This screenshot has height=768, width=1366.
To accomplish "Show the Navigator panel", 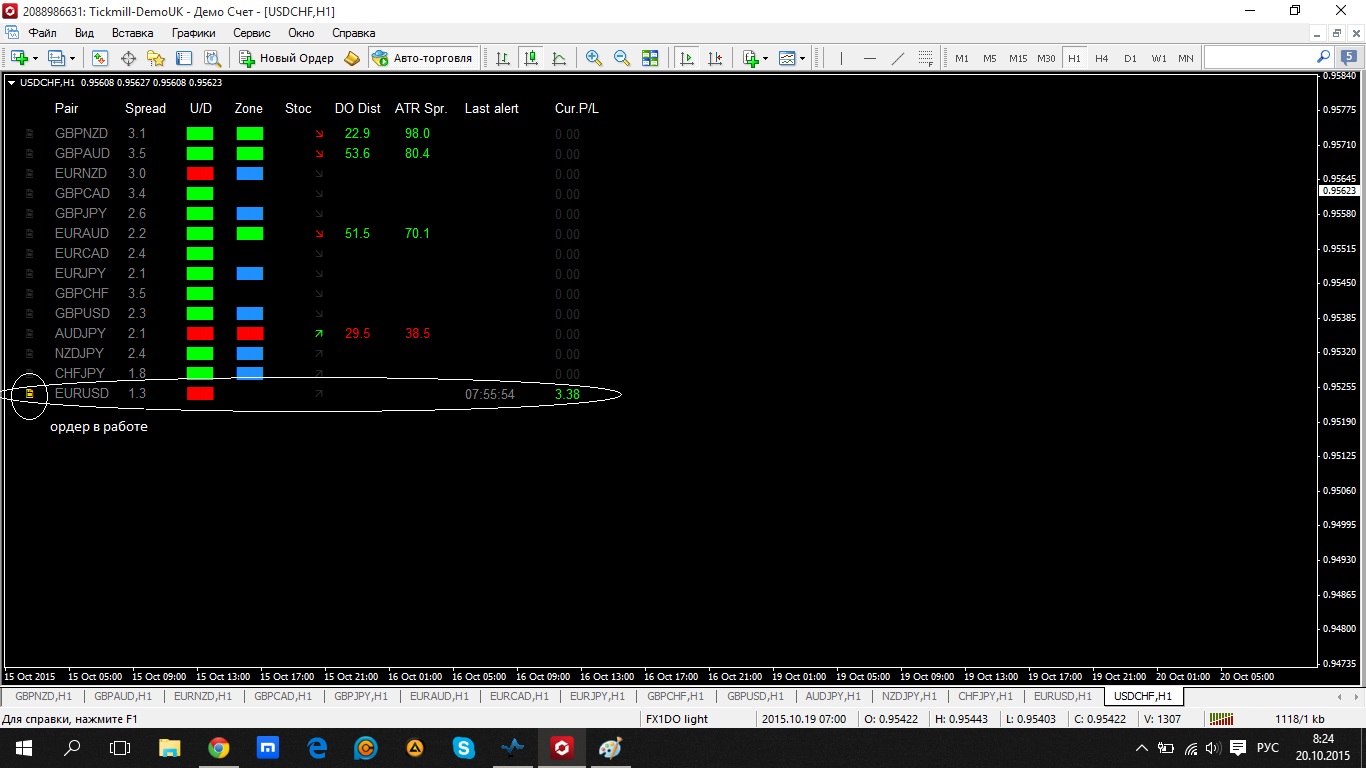I will coord(156,58).
